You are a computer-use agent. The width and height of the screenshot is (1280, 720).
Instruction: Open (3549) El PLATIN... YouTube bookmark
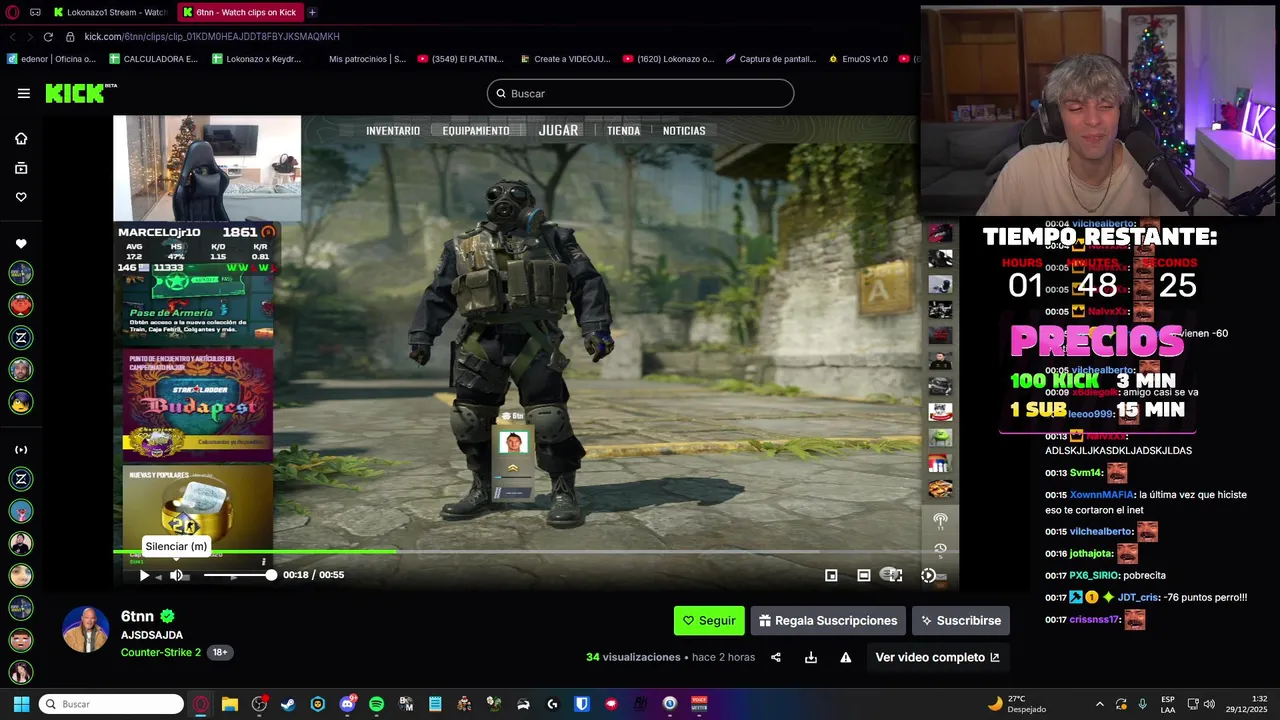pos(463,59)
